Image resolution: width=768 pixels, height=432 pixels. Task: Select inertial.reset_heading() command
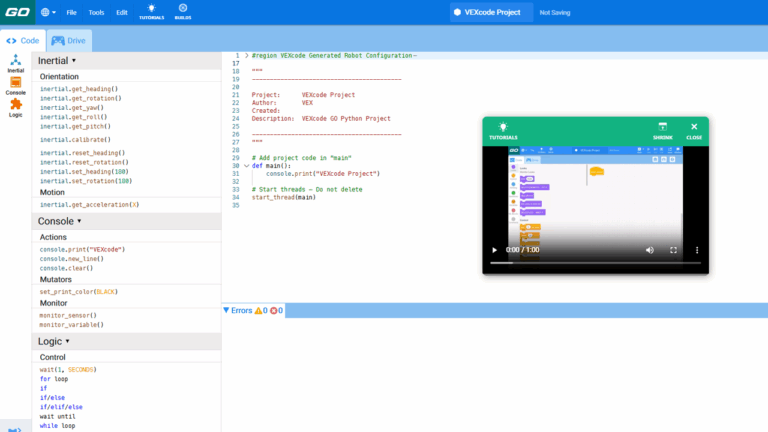[82, 153]
